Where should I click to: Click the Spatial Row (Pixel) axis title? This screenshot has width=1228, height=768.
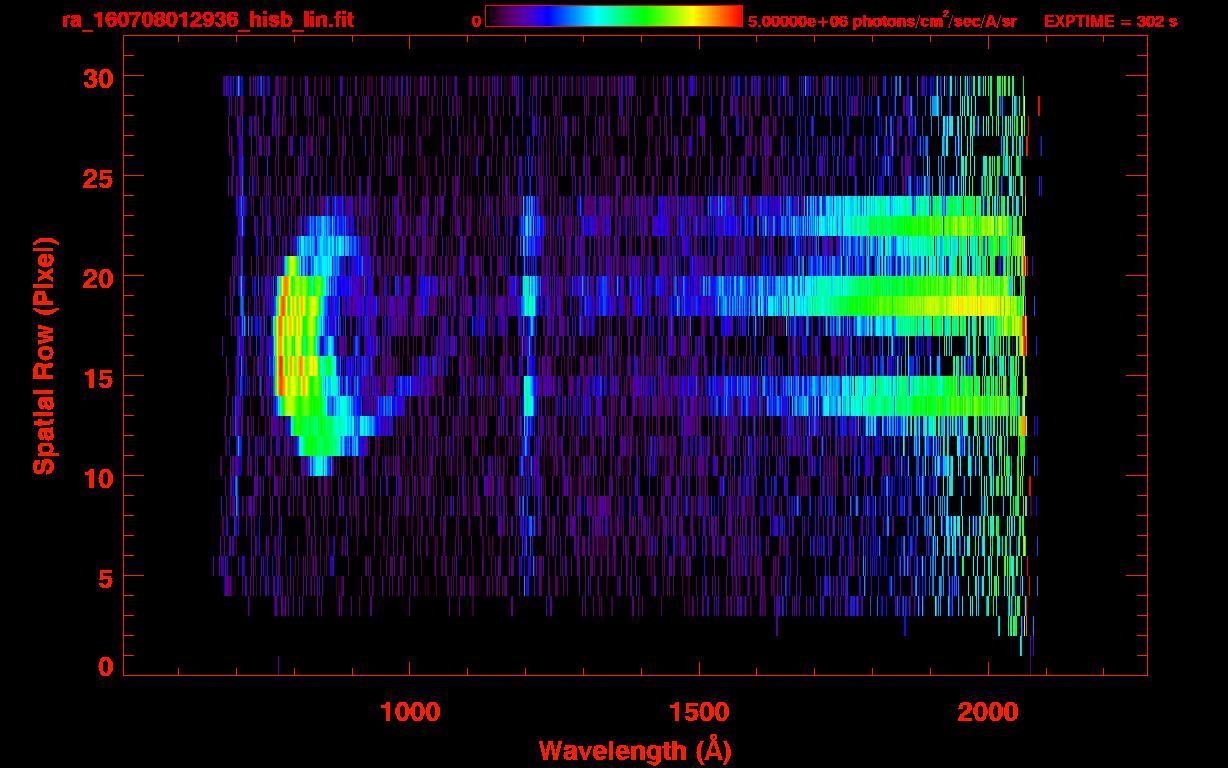43,355
